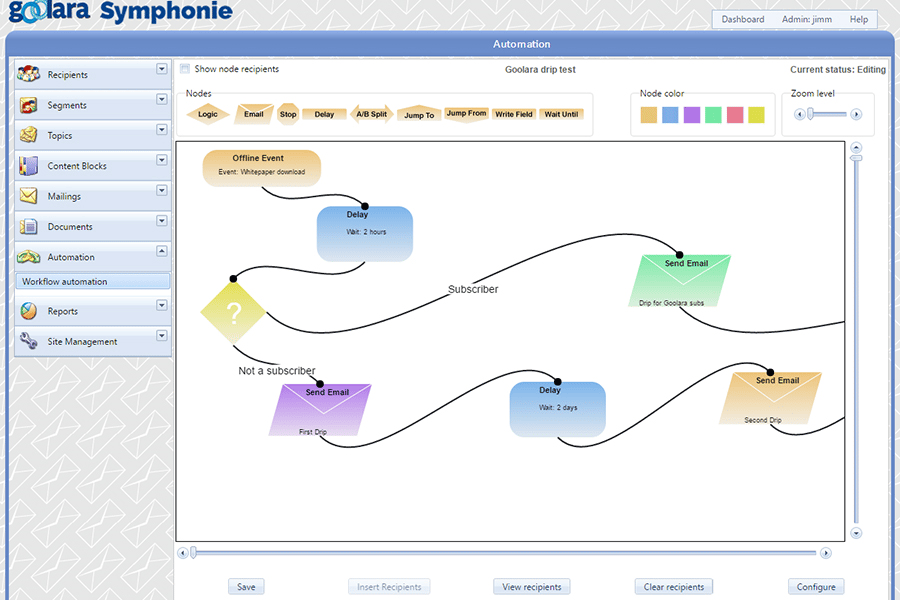The width and height of the screenshot is (900, 600).
Task: Choose the Jump To node
Action: click(x=419, y=113)
